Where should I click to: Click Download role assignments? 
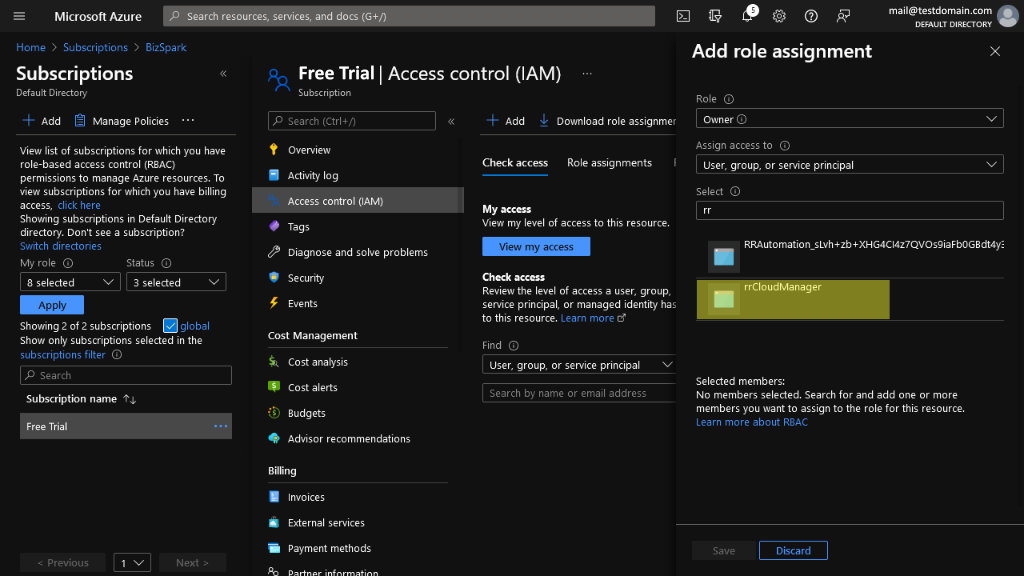click(607, 121)
